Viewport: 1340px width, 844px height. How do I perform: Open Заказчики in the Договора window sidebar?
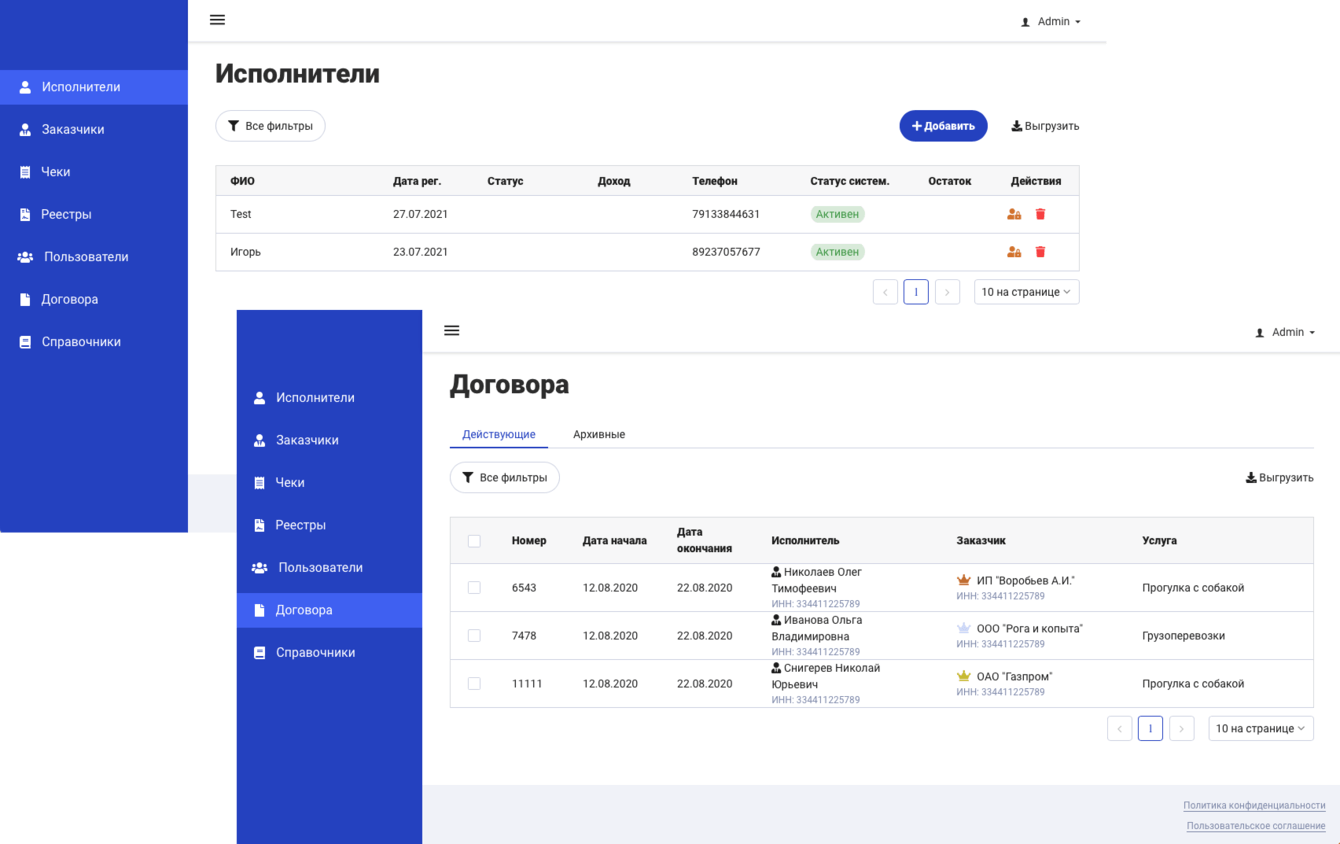[x=329, y=440]
